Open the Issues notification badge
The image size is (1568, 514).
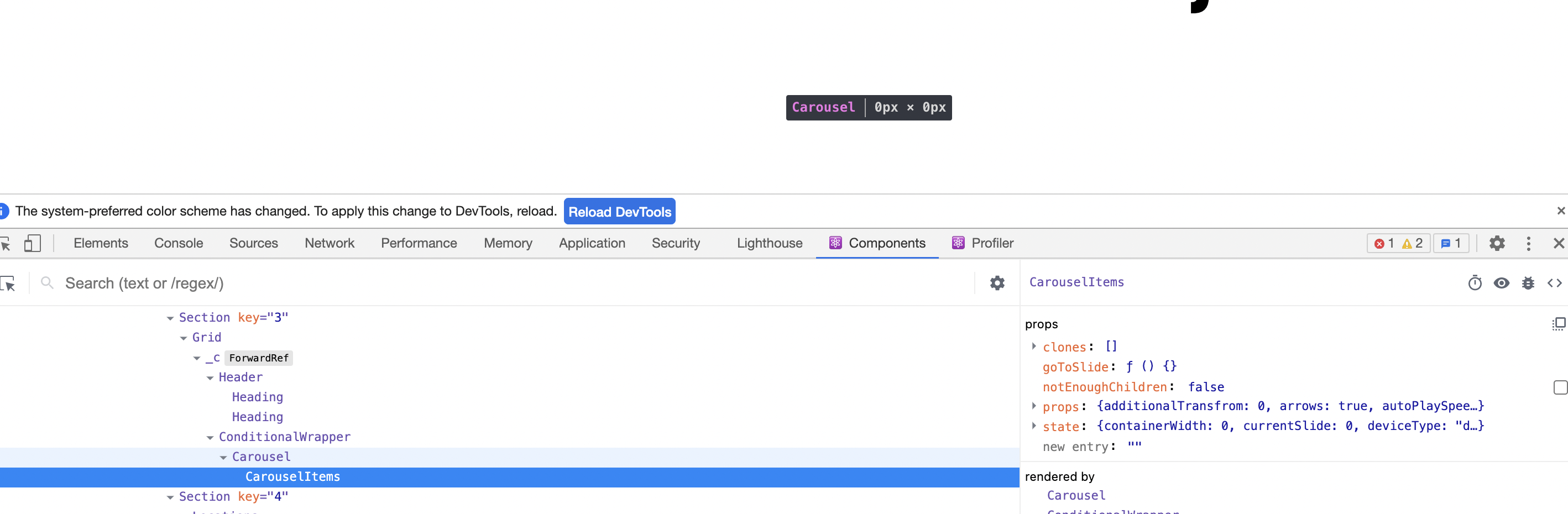pos(1452,243)
